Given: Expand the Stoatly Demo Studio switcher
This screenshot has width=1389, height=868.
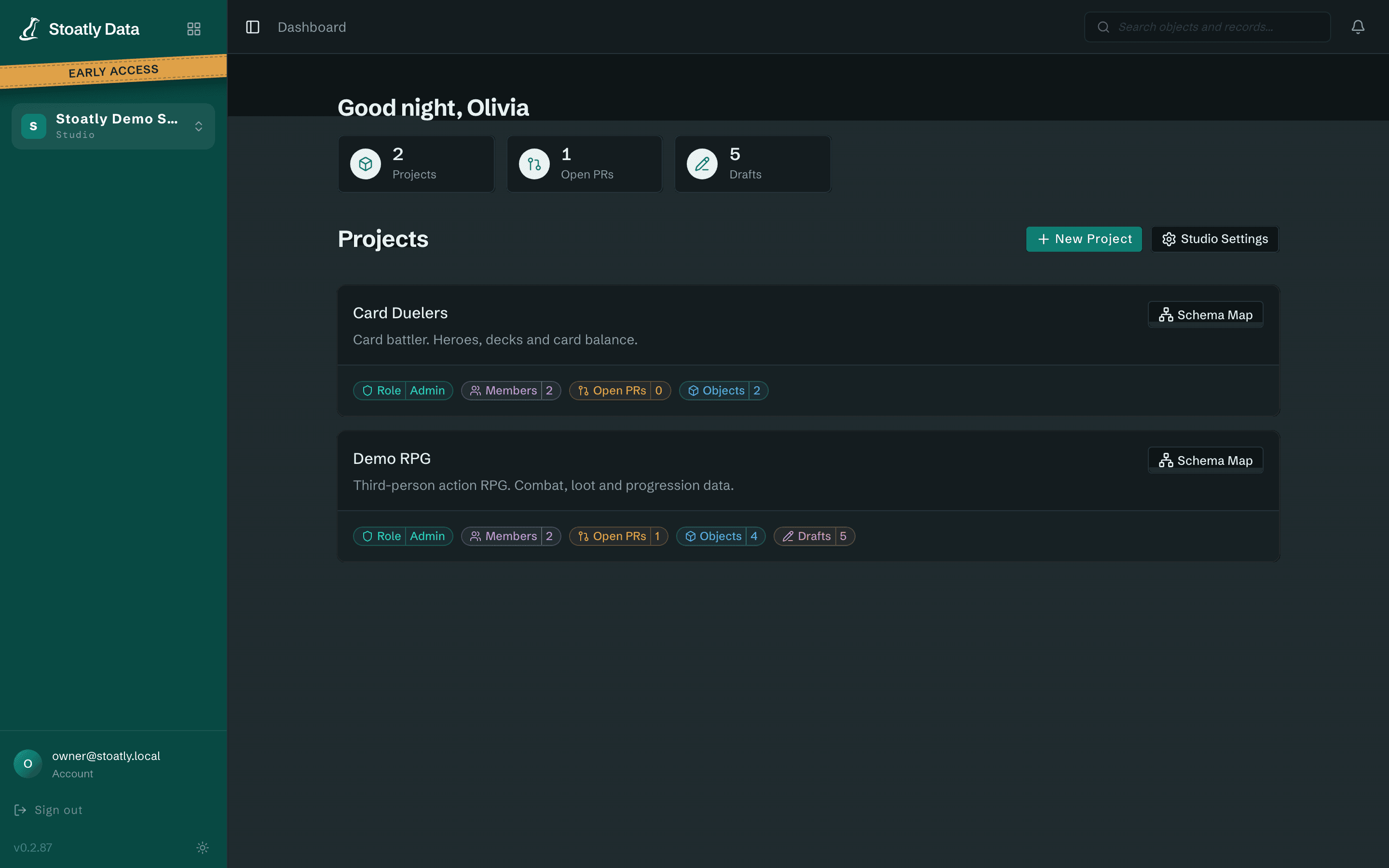Looking at the screenshot, I should 113,126.
